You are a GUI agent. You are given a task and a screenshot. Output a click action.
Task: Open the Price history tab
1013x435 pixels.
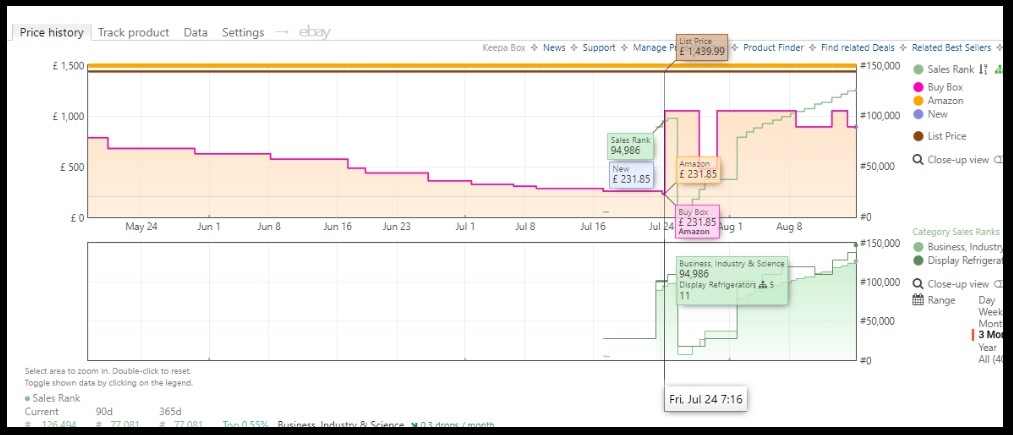[52, 32]
